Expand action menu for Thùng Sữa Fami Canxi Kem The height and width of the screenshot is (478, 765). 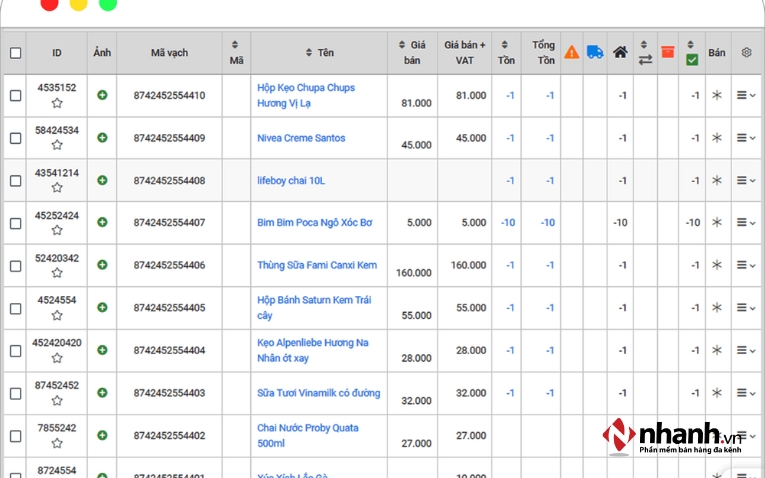[746, 266]
